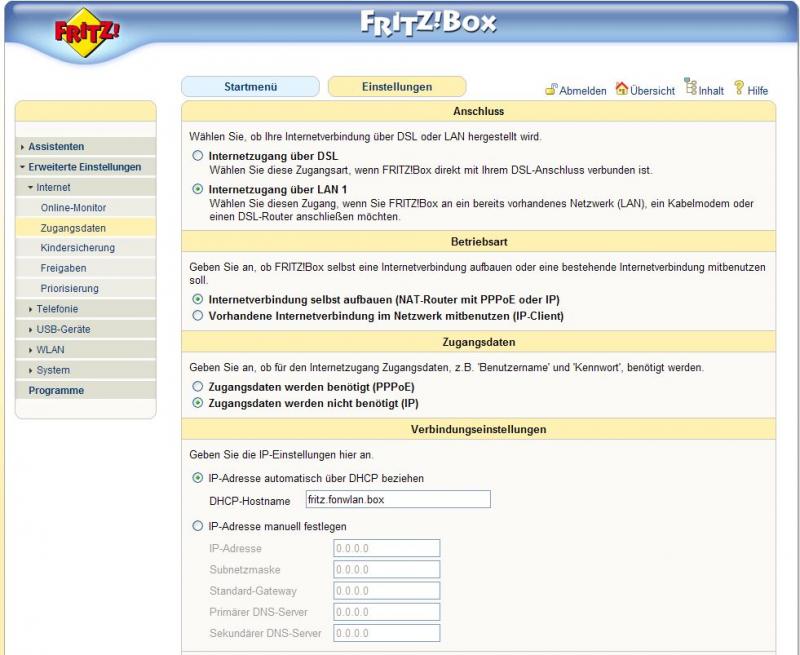
Task: Select Zugangsdaten werden nicht benötigt (IP)
Action: pyautogui.click(x=197, y=402)
